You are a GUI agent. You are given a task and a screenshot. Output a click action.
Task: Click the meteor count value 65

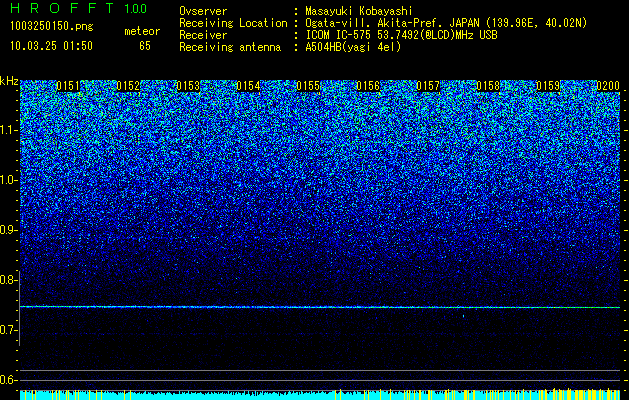point(145,46)
